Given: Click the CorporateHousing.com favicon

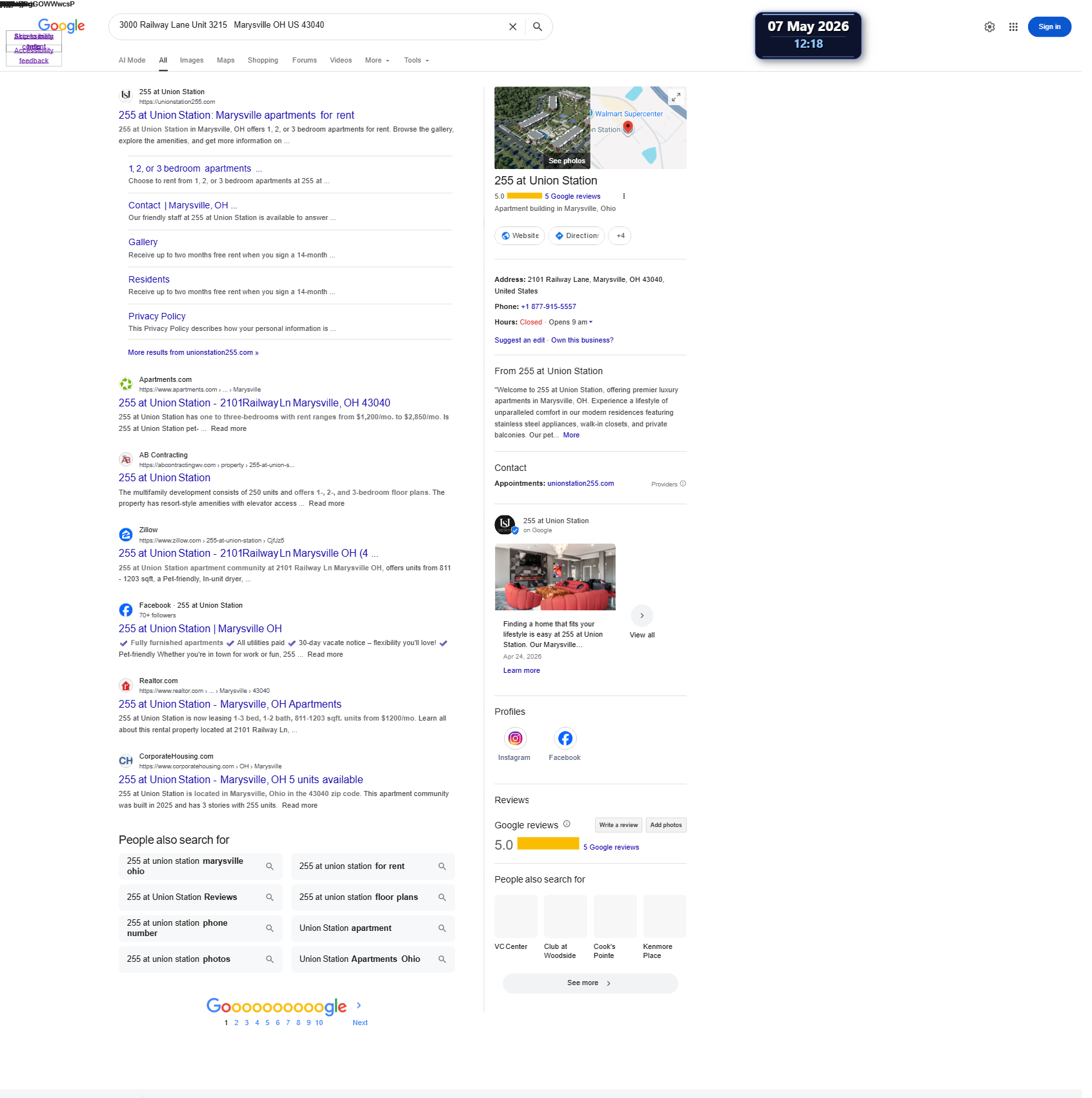Looking at the screenshot, I should coord(126,761).
